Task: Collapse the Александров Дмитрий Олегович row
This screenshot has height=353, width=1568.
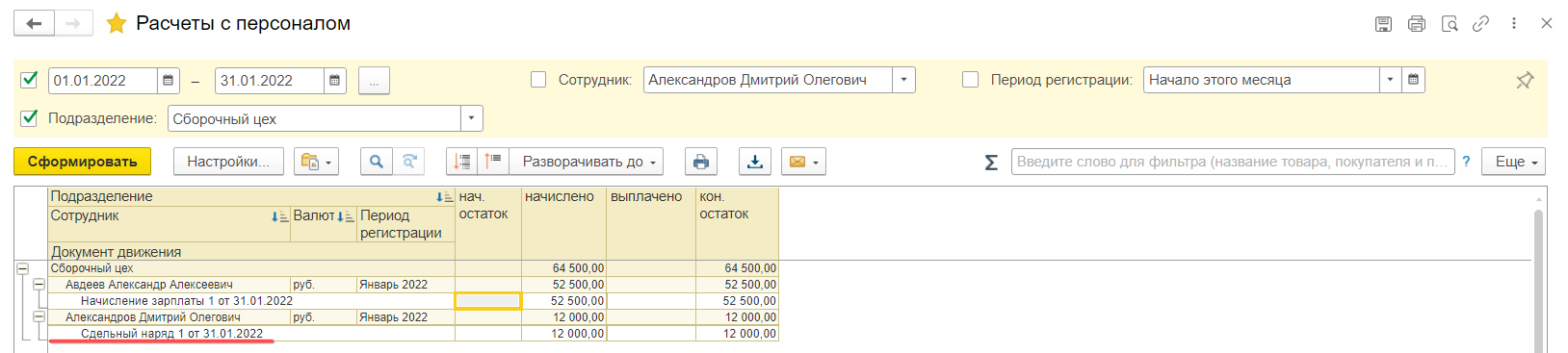Action: pos(39,316)
